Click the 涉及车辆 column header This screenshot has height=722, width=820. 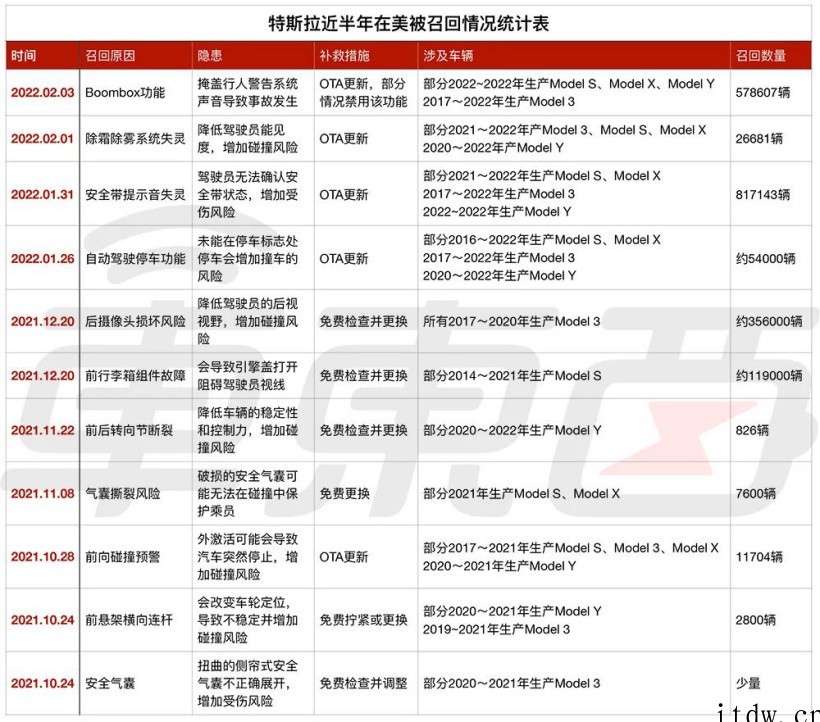[448, 55]
